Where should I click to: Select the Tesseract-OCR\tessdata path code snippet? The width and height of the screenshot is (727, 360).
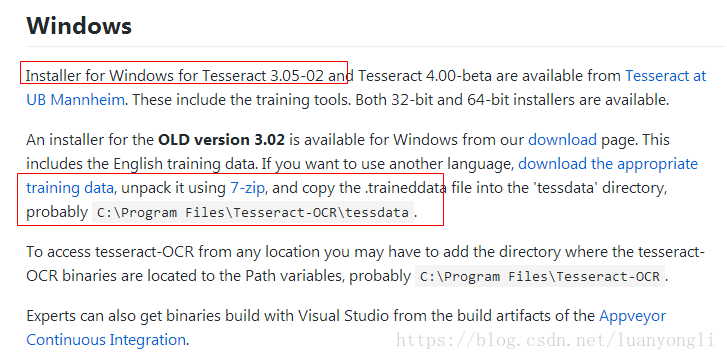(x=253, y=213)
